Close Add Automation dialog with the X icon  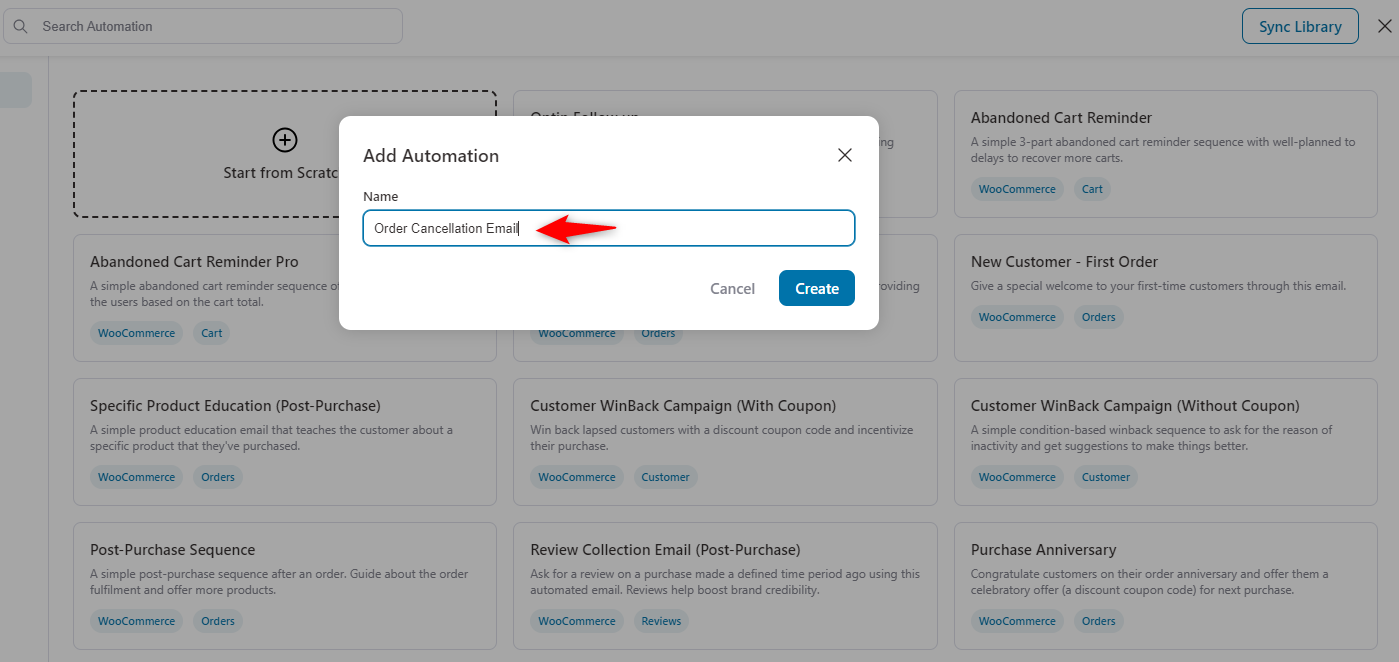click(845, 155)
